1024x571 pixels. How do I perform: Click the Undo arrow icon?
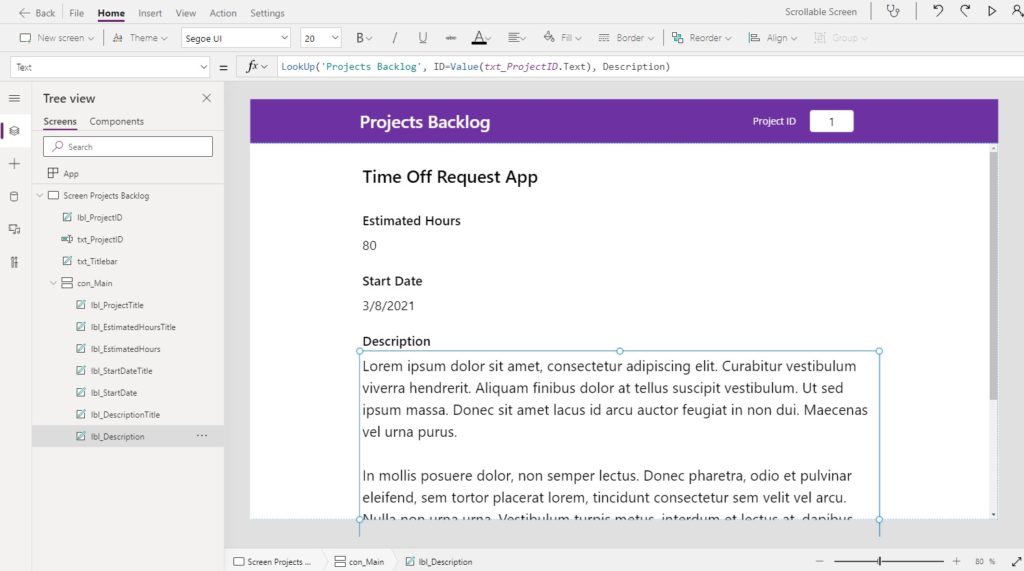pyautogui.click(x=938, y=11)
